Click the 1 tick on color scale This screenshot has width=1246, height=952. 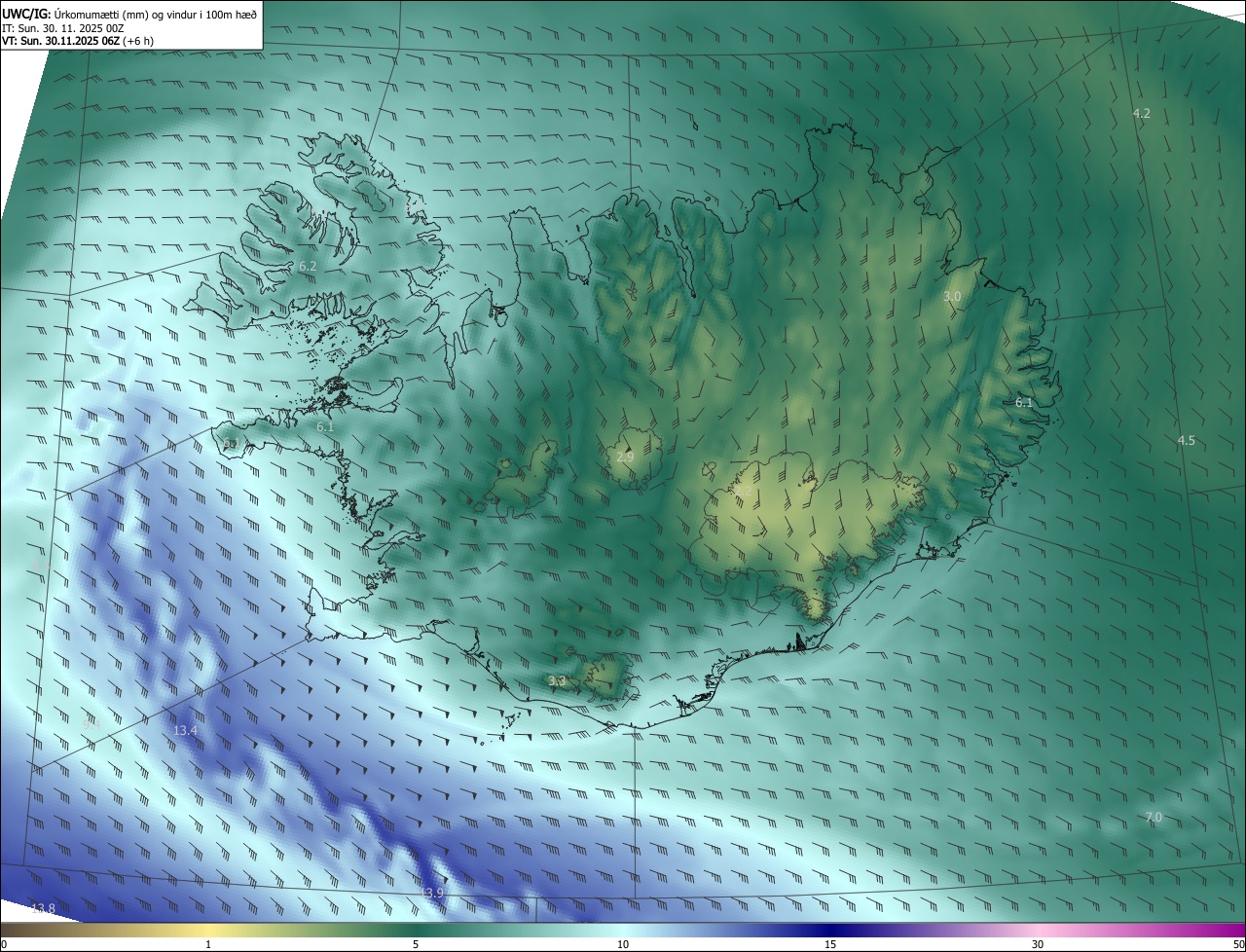point(208,944)
